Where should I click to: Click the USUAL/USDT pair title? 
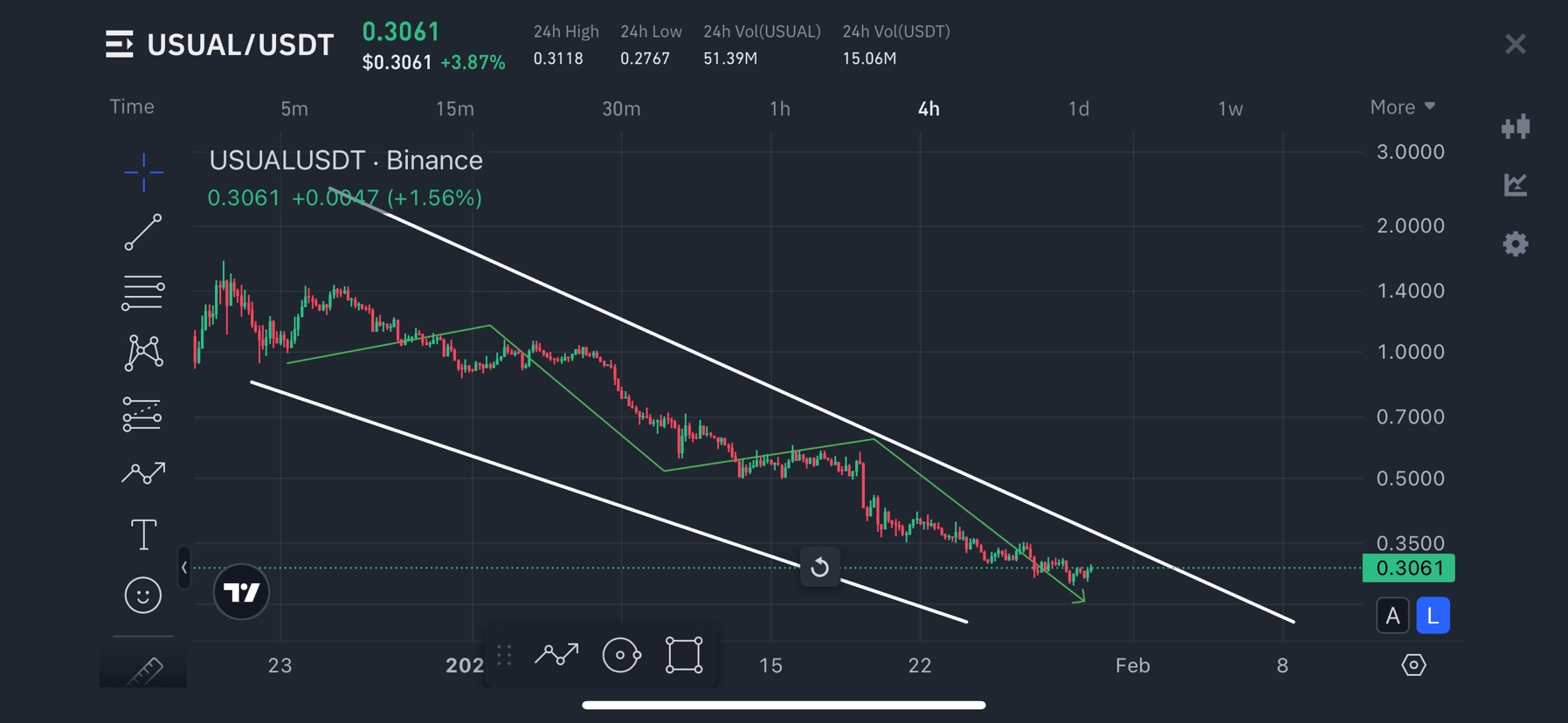tap(240, 45)
